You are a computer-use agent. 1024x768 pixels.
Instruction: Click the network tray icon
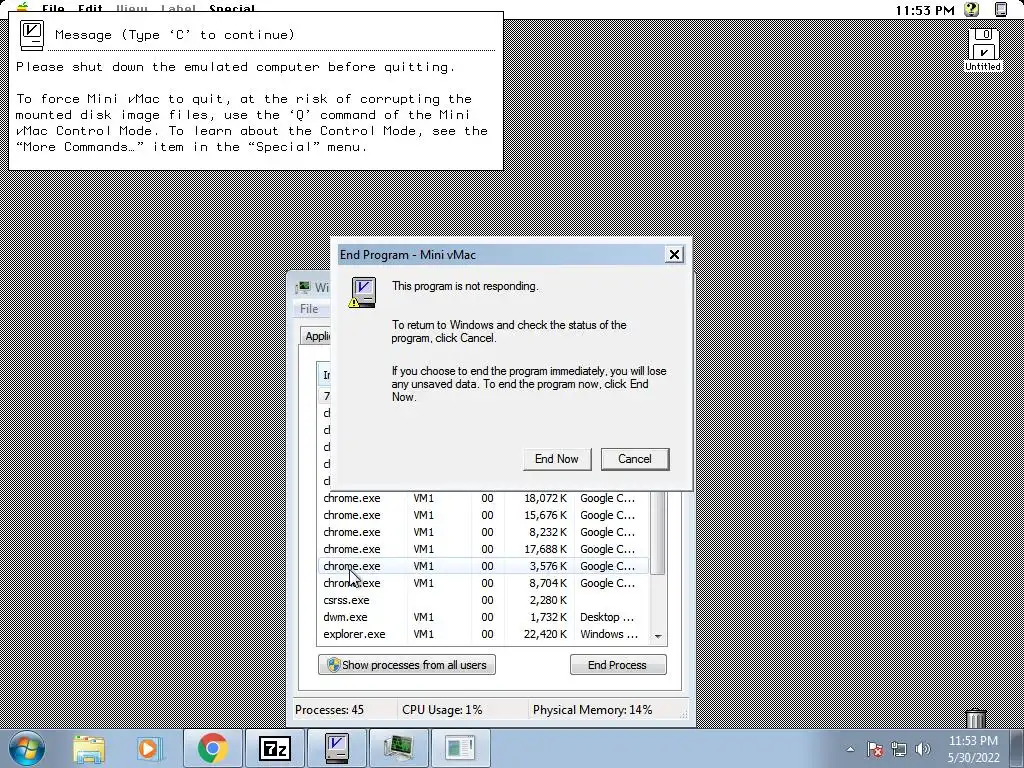(899, 749)
